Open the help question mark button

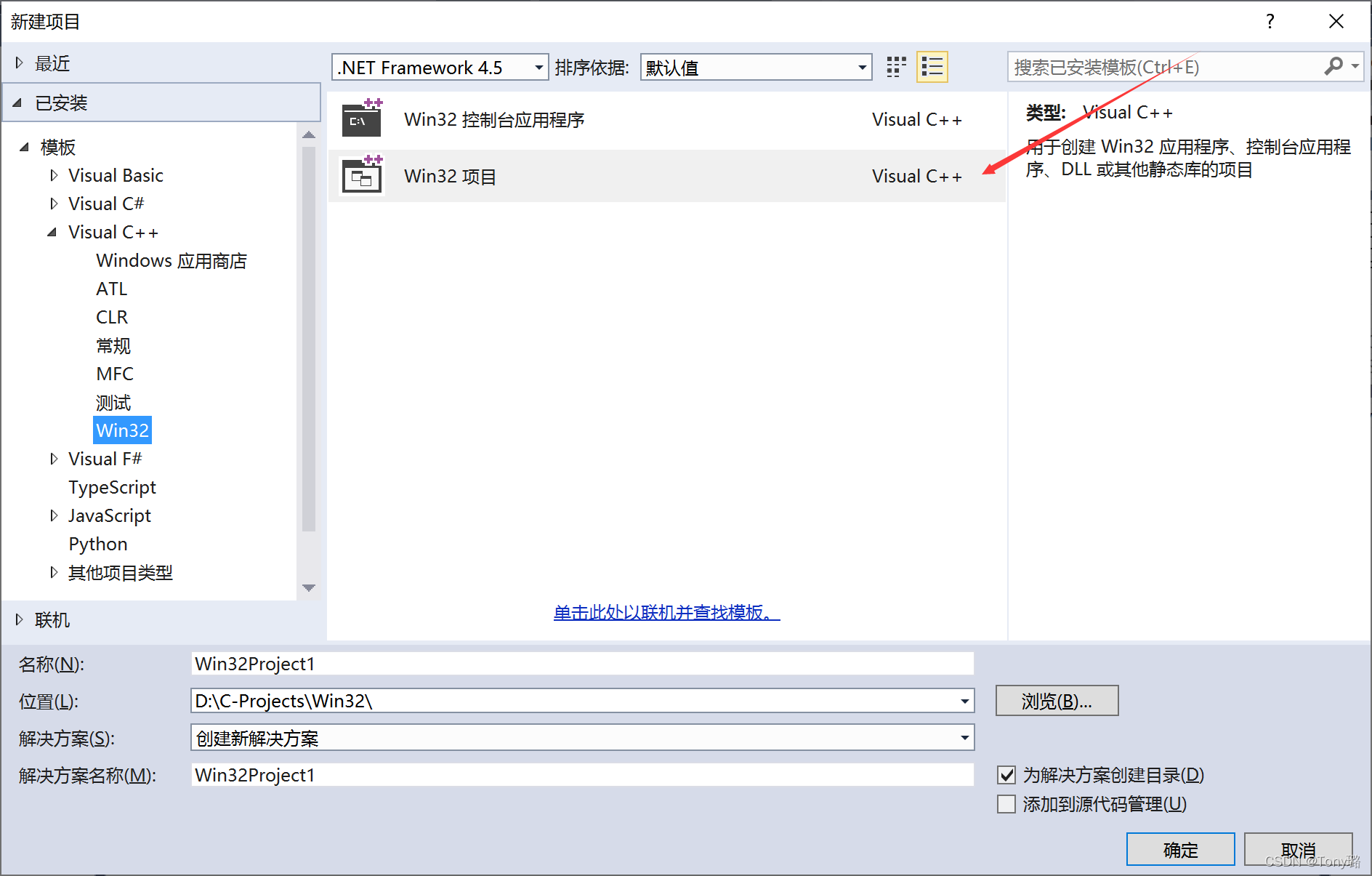1270,21
